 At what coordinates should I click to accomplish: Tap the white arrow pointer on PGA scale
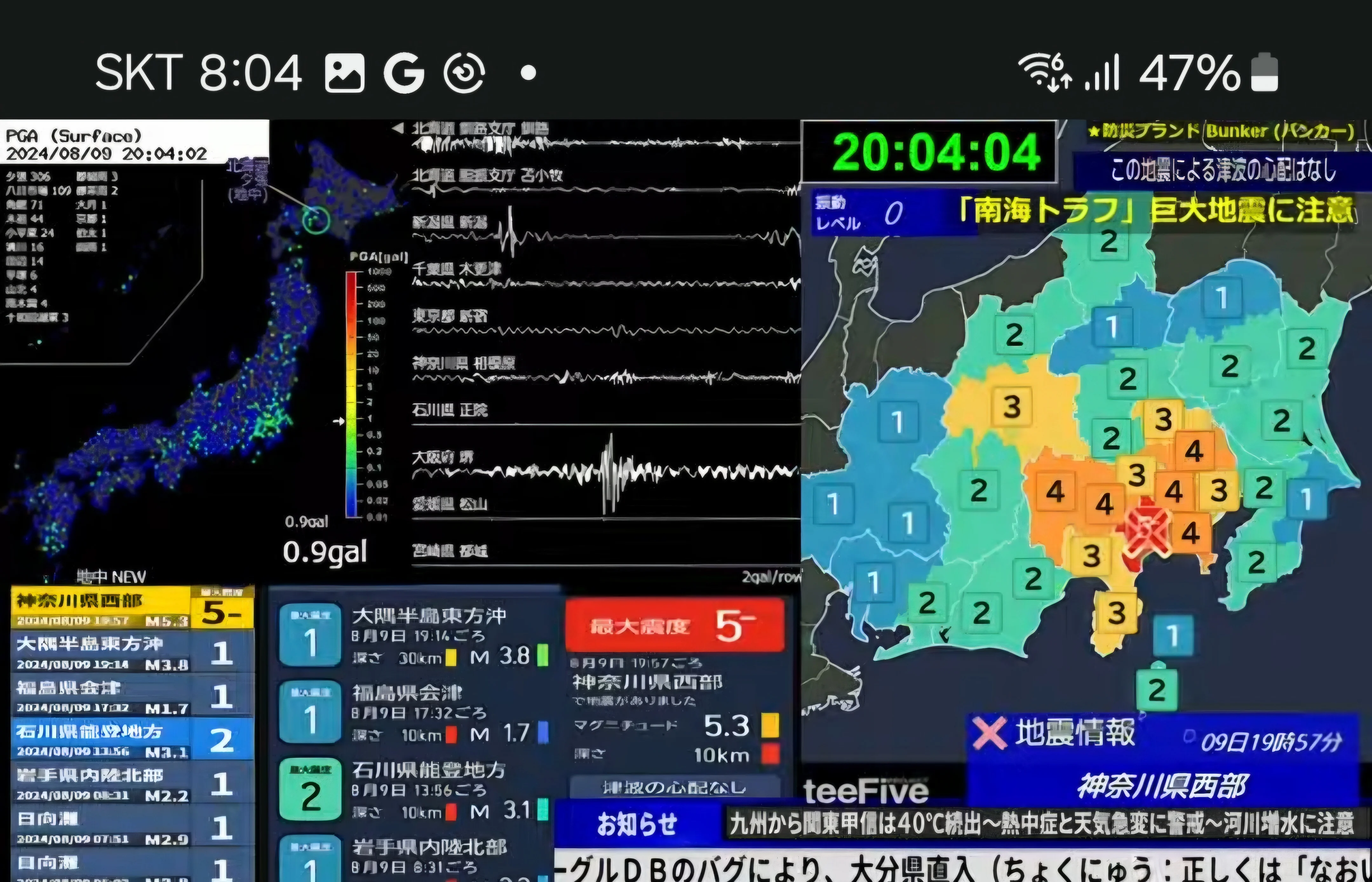coord(339,422)
